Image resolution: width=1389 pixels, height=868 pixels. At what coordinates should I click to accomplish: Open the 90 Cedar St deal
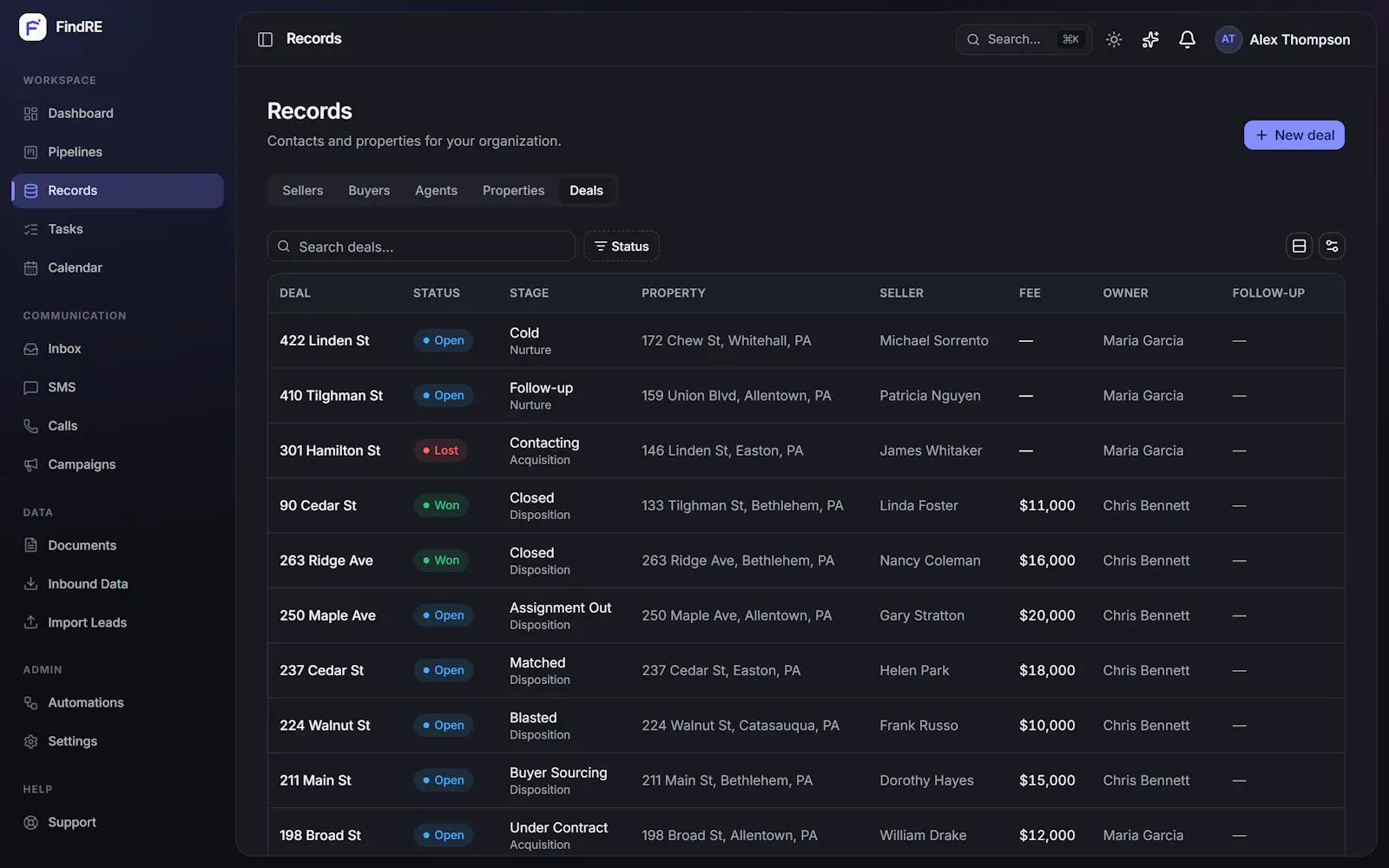coord(318,506)
